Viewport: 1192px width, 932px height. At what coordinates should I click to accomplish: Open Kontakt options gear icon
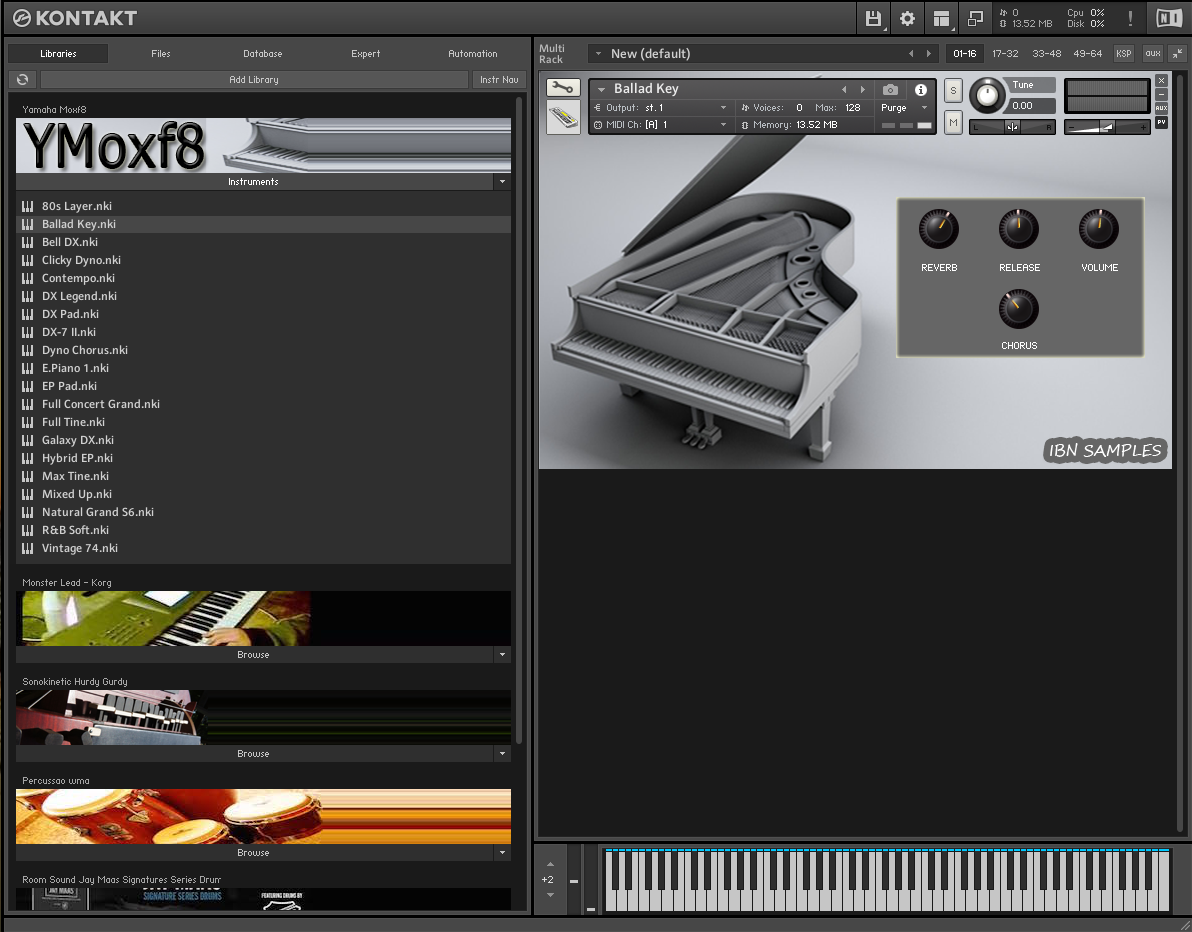click(x=907, y=18)
